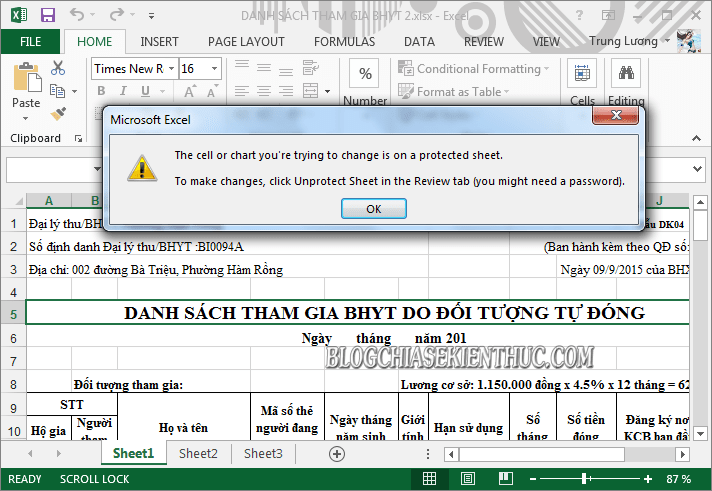Open the Merge & Center dropdown arrow

point(327,91)
